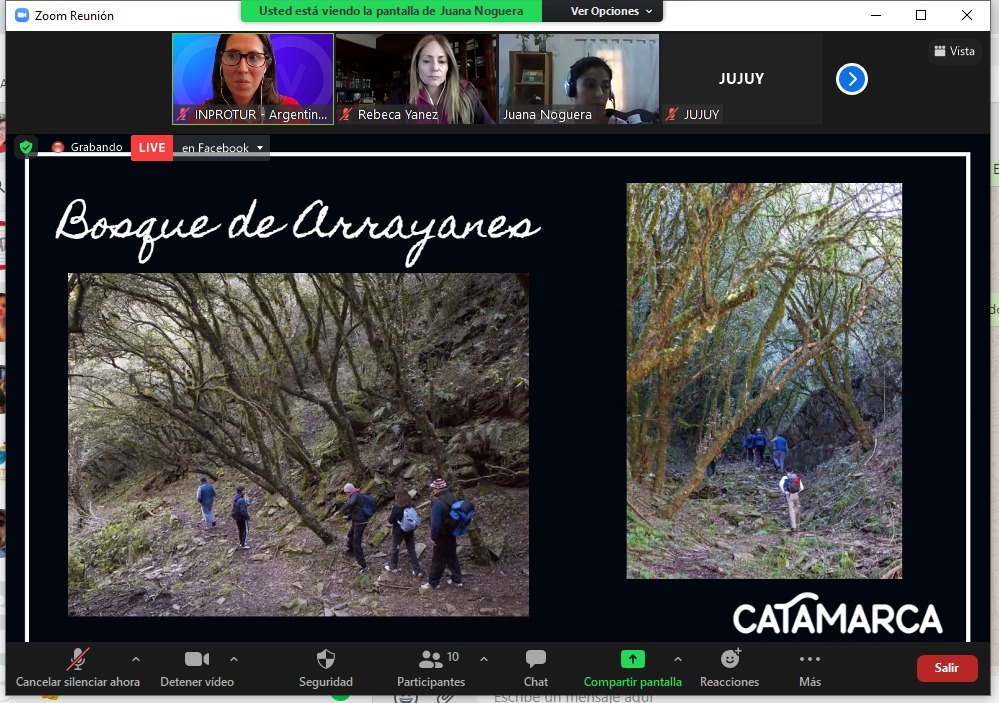Select the JUJUY participant tile

tap(741, 79)
